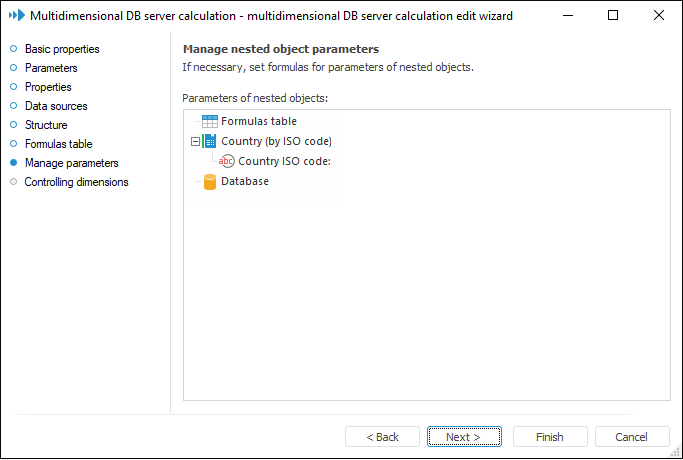Switch to the Properties wizard step
Screen dimensions: 683x460
click(48, 87)
